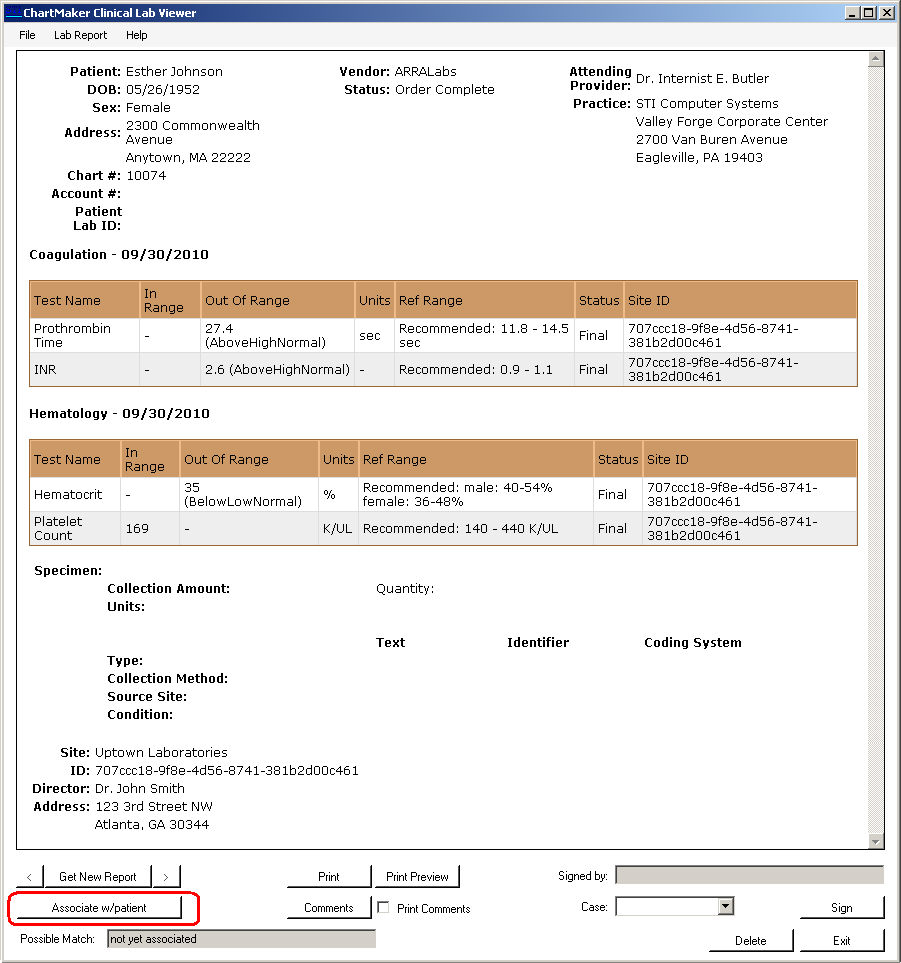Open the Help menu
This screenshot has height=963, width=901.
[136, 35]
